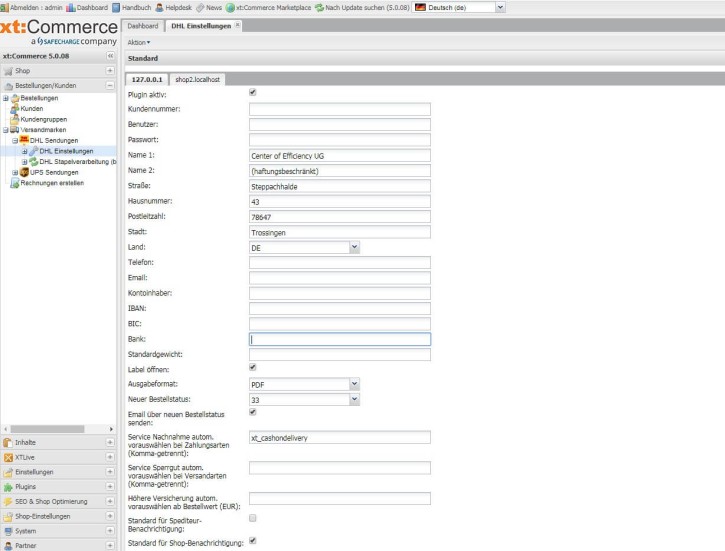Collapse the left sidebar panel
The width and height of the screenshot is (725, 551).
coord(110,55)
